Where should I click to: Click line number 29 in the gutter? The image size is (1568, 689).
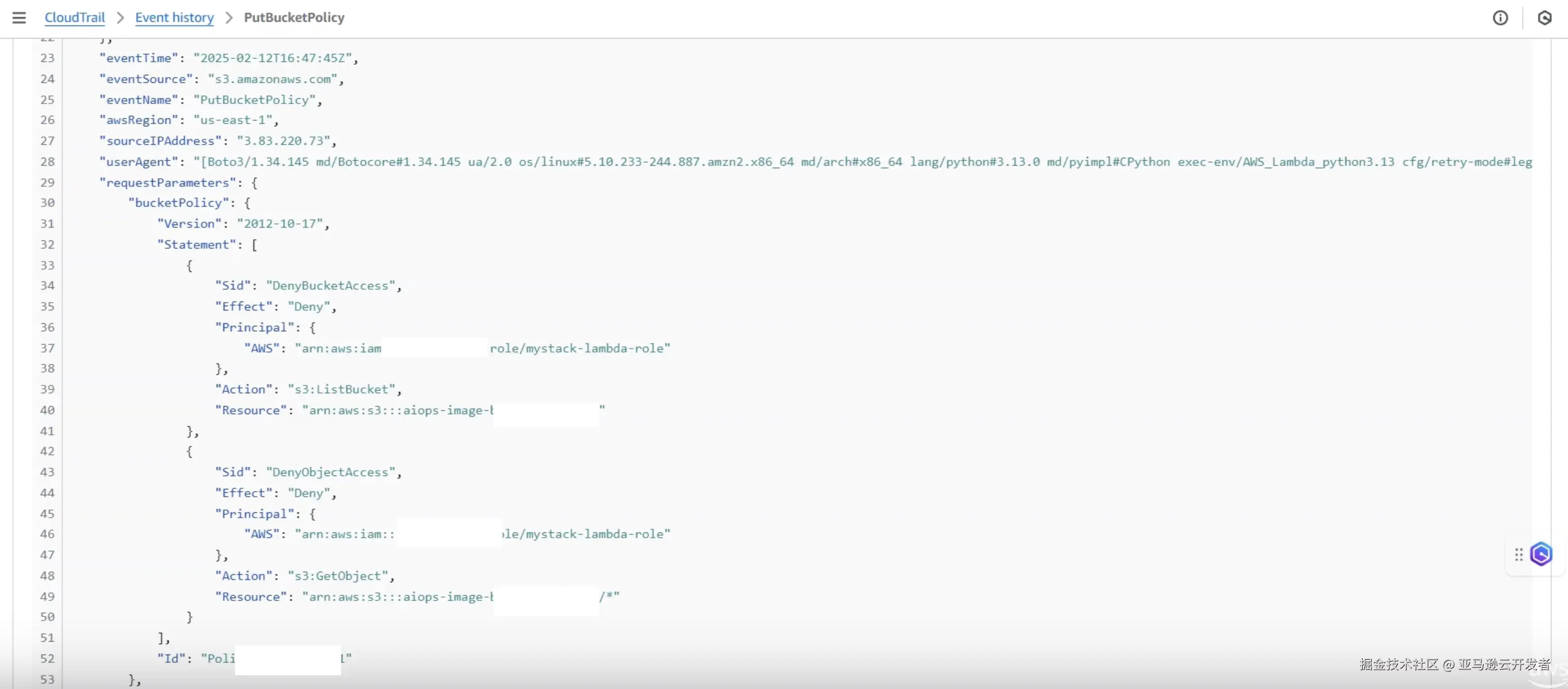(47, 182)
